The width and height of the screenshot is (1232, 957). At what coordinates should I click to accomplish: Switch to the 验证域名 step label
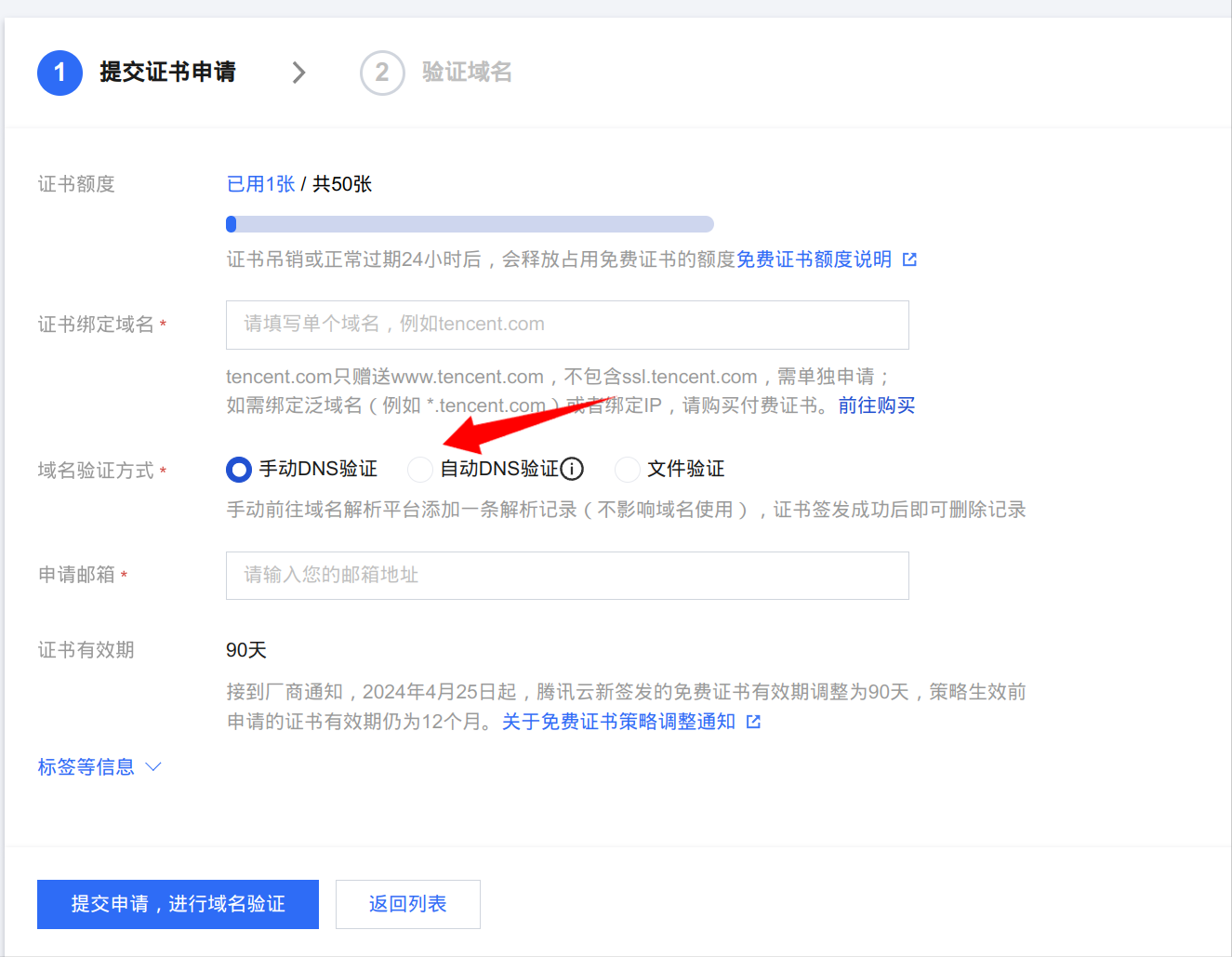[467, 73]
